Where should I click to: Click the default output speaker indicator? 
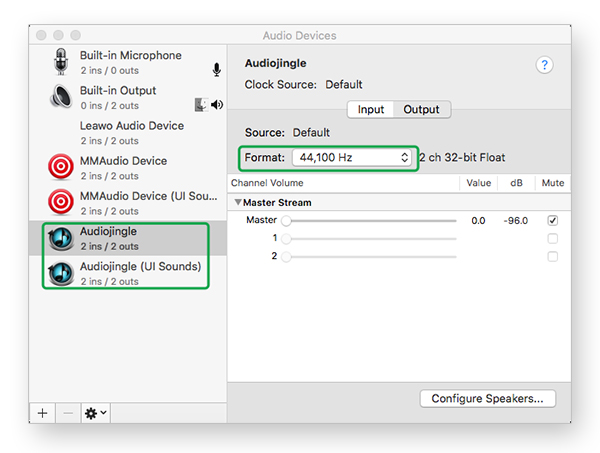tap(217, 104)
